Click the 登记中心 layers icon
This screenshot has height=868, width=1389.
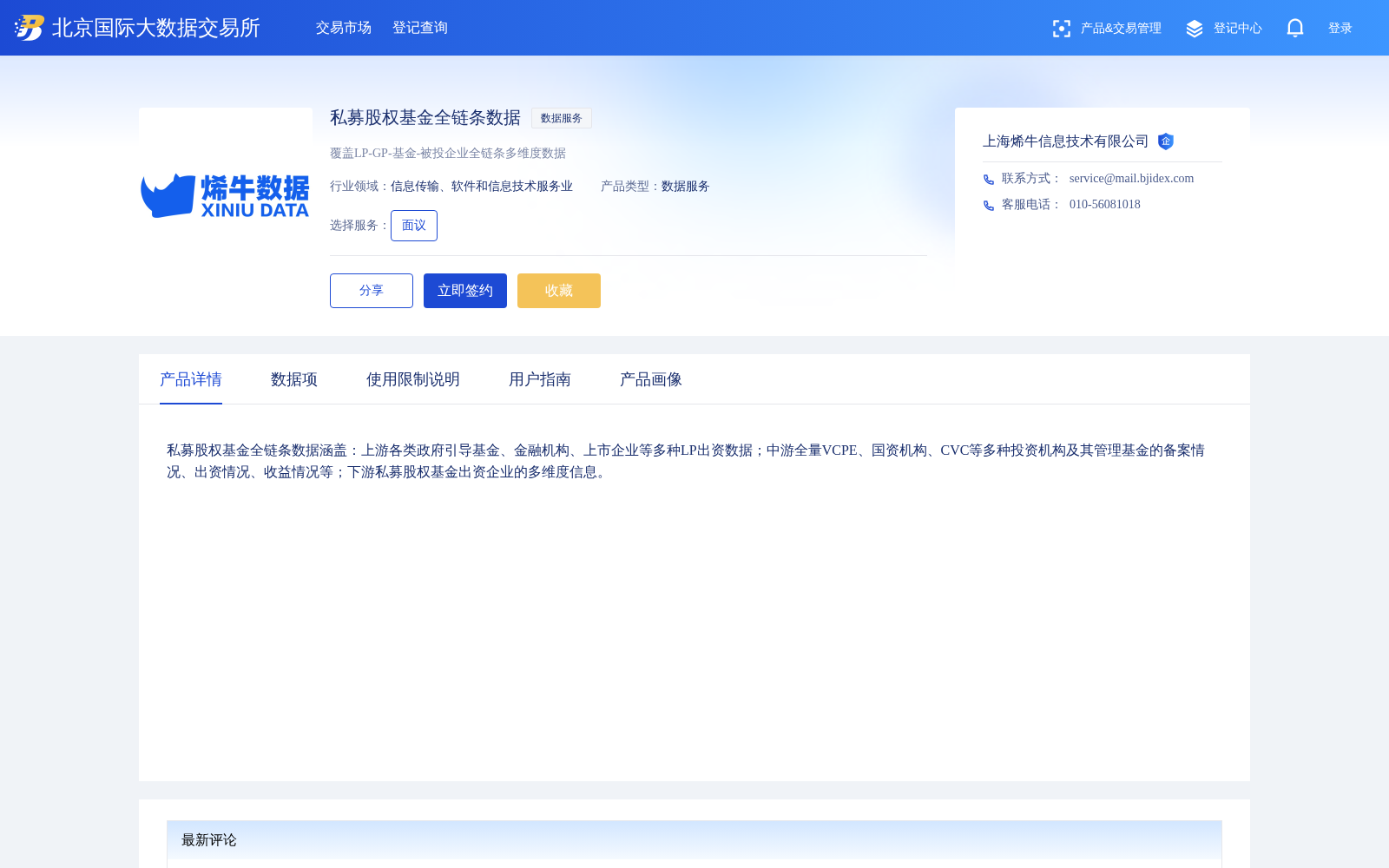tap(1195, 29)
